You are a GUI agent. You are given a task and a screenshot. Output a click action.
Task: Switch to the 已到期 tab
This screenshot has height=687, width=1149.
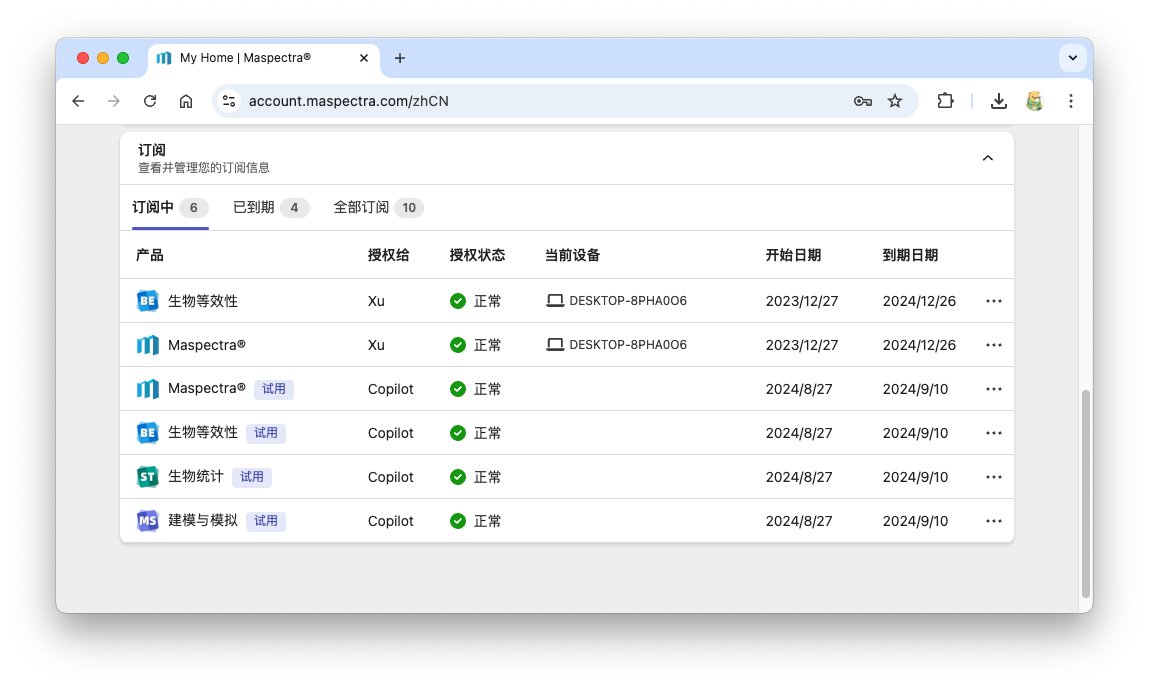tap(270, 208)
